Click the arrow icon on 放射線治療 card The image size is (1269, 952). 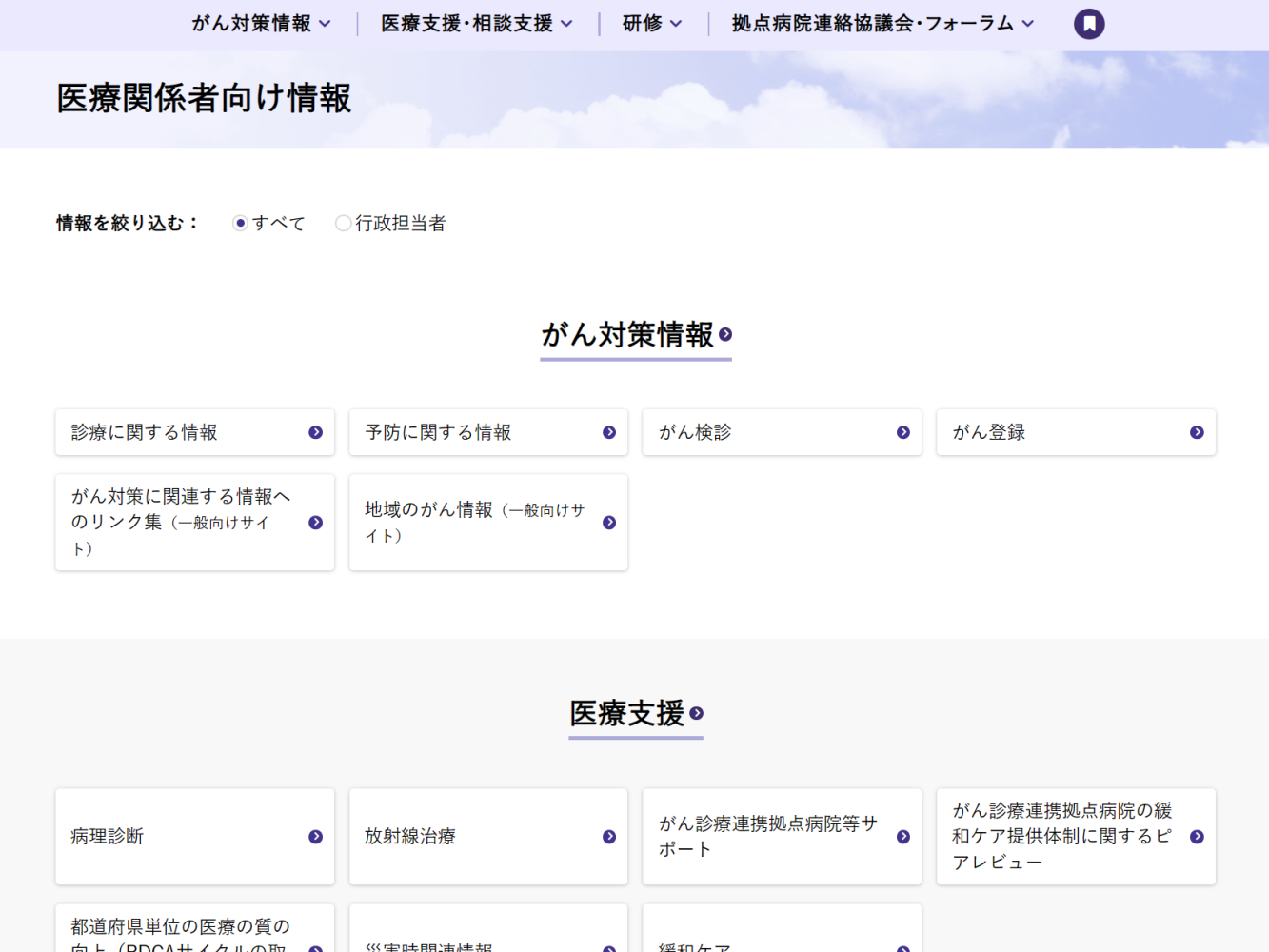[608, 837]
